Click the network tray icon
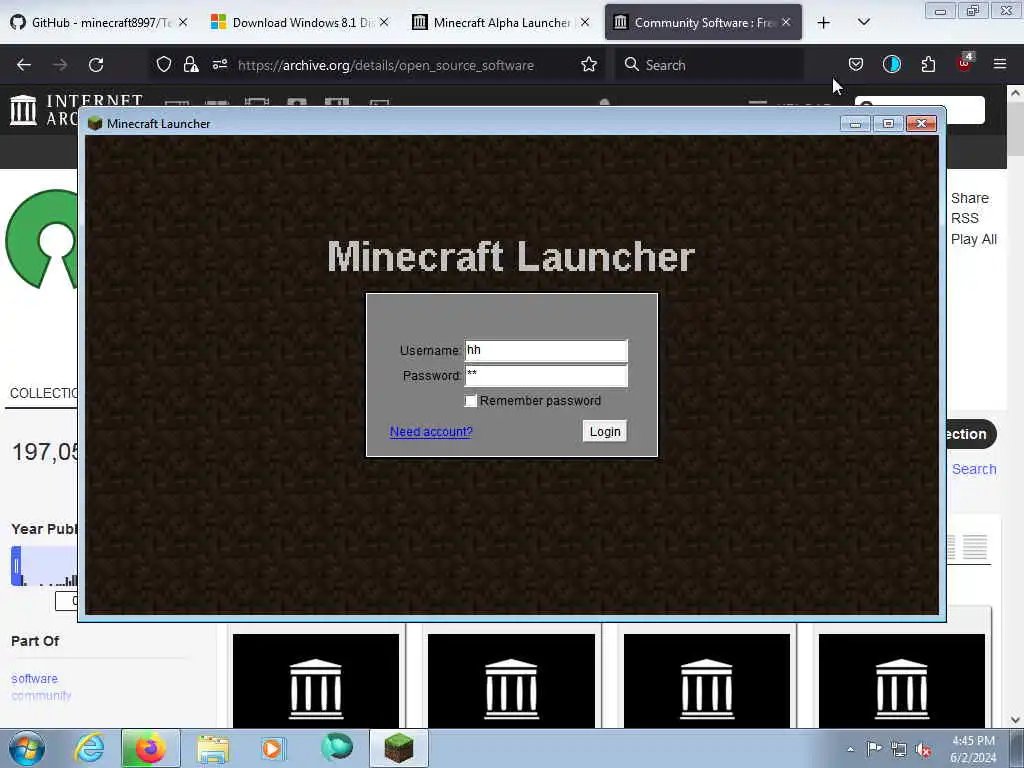This screenshot has height=768, width=1024. 899,750
